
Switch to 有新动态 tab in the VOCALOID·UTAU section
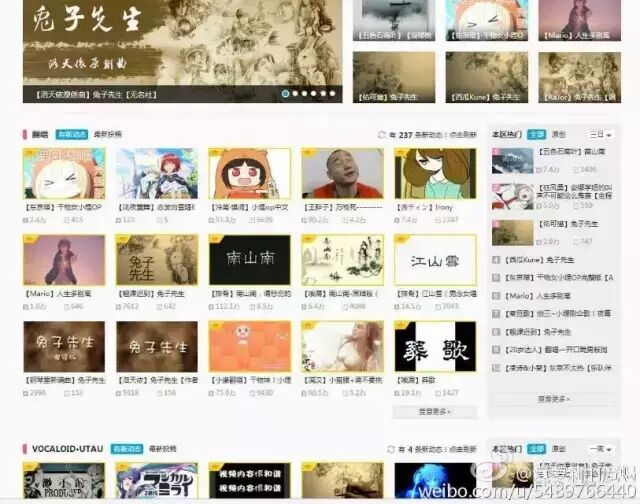point(127,449)
